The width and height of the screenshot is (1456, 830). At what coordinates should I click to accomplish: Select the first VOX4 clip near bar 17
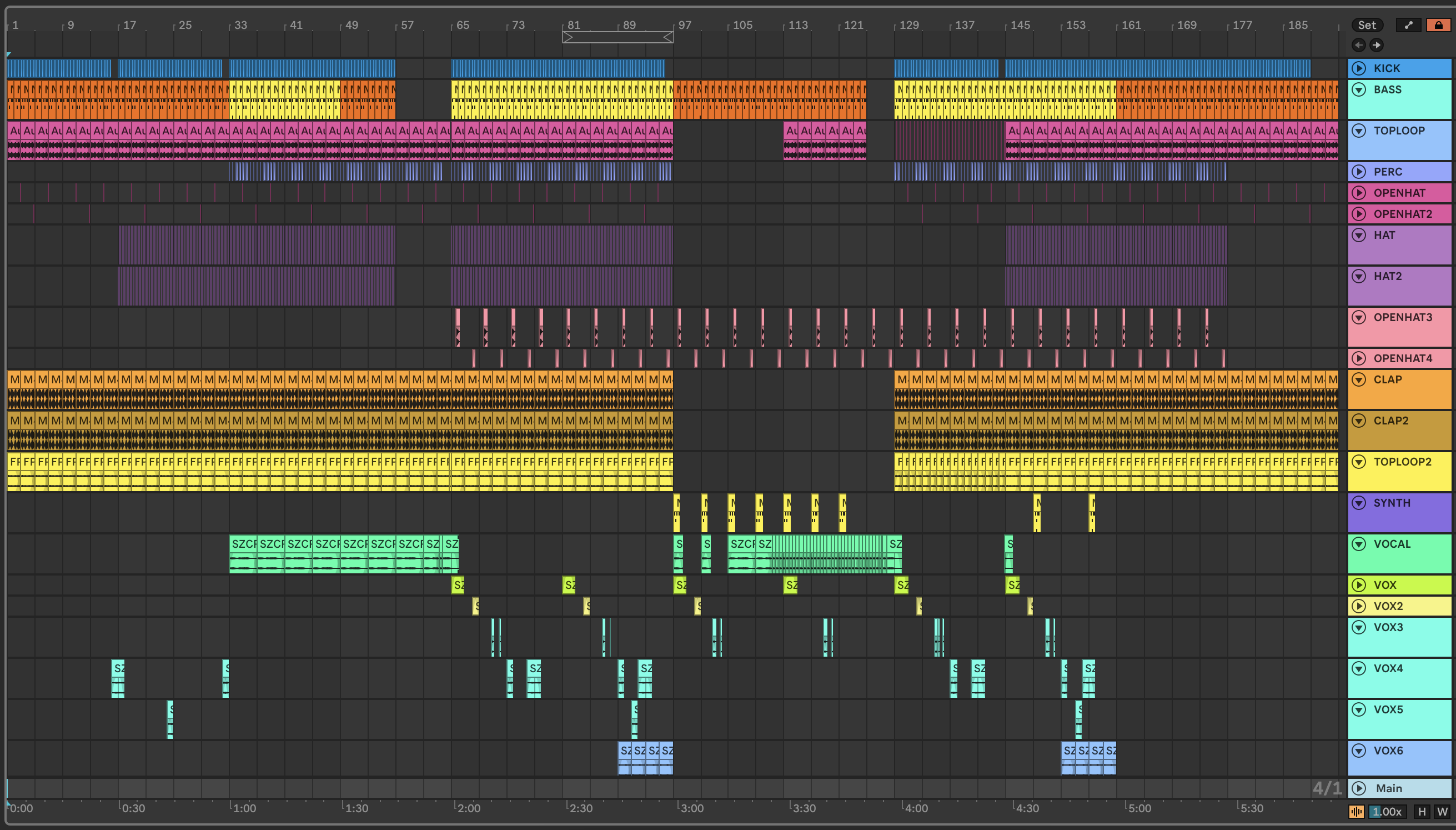(x=118, y=678)
